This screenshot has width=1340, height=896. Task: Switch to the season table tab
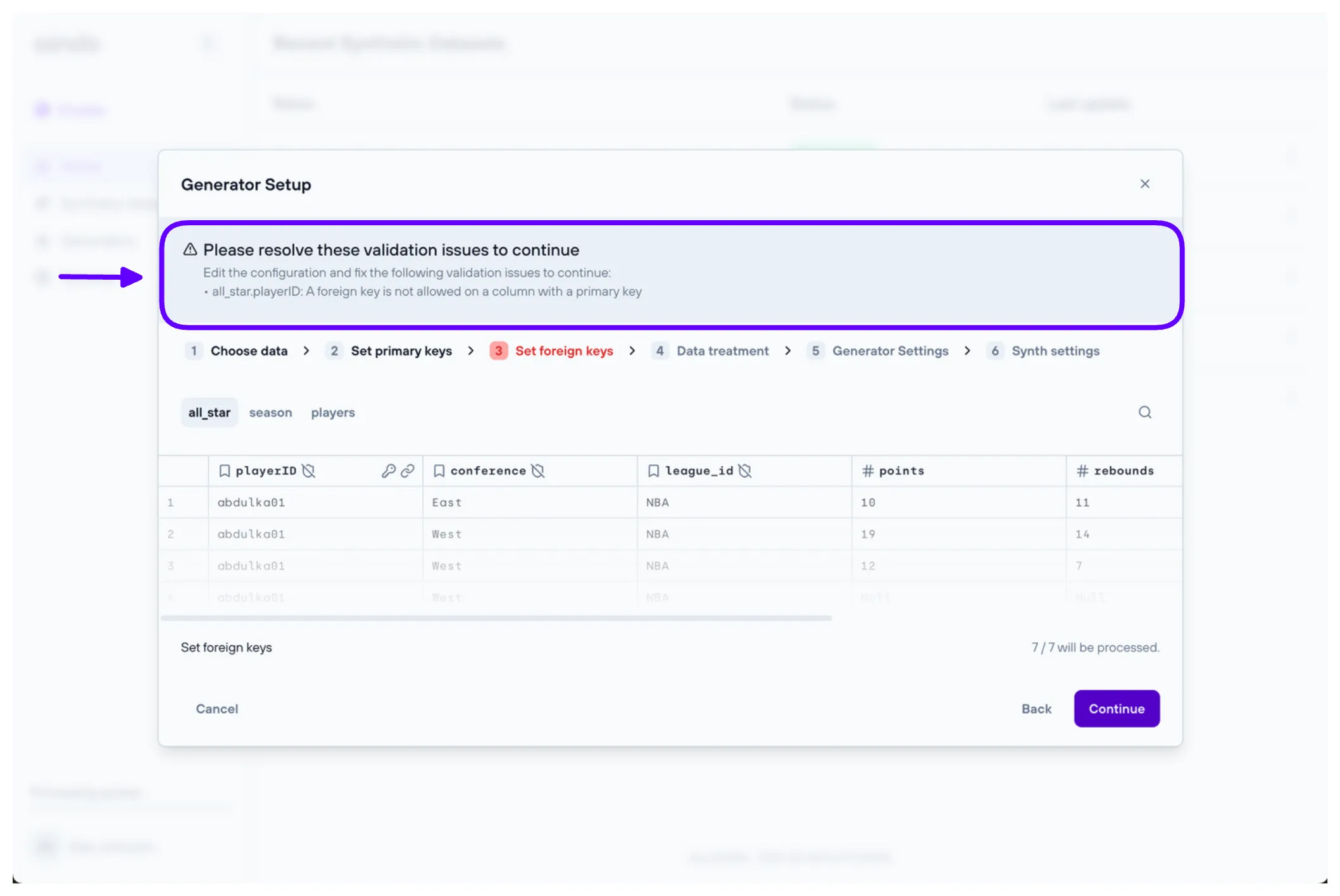(x=270, y=413)
